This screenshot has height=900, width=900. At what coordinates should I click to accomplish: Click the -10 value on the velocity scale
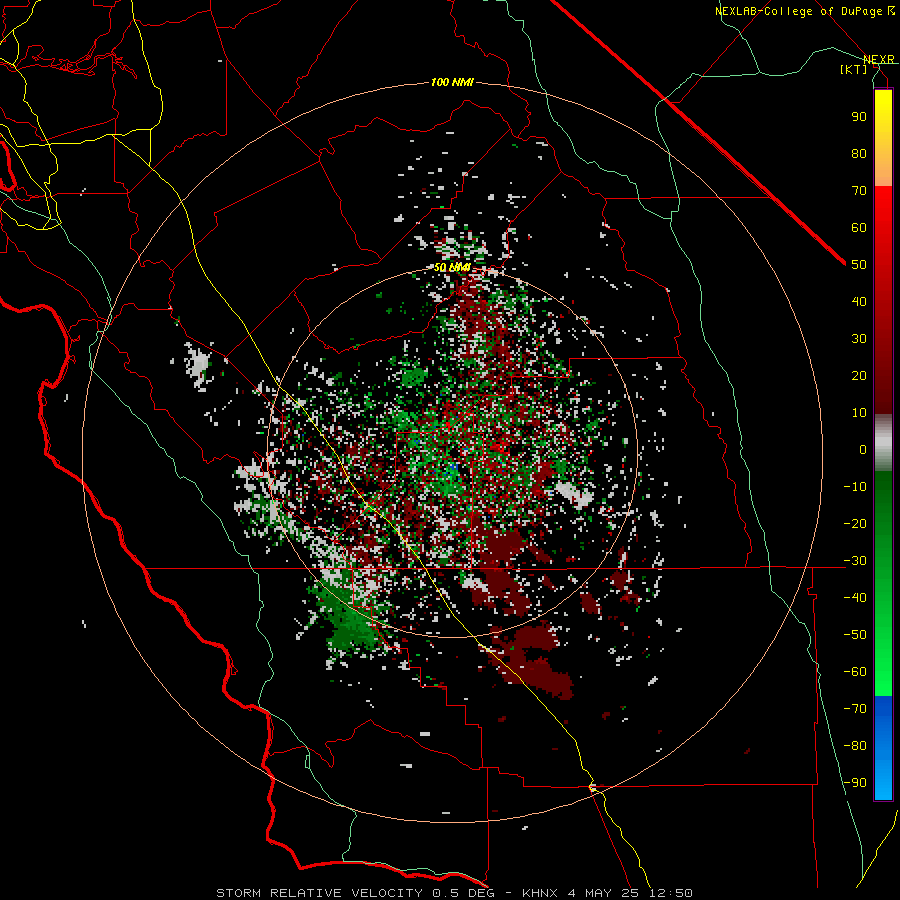(855, 487)
